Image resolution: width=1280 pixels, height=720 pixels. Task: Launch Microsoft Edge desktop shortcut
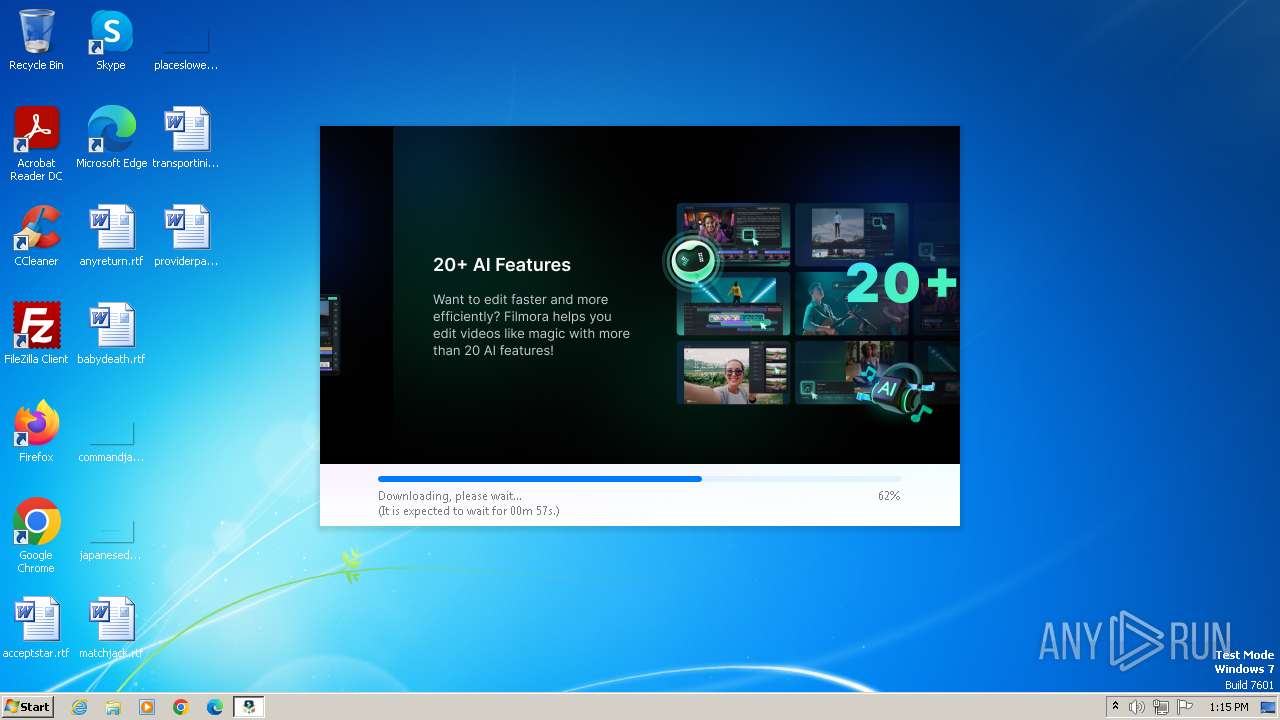coord(111,137)
